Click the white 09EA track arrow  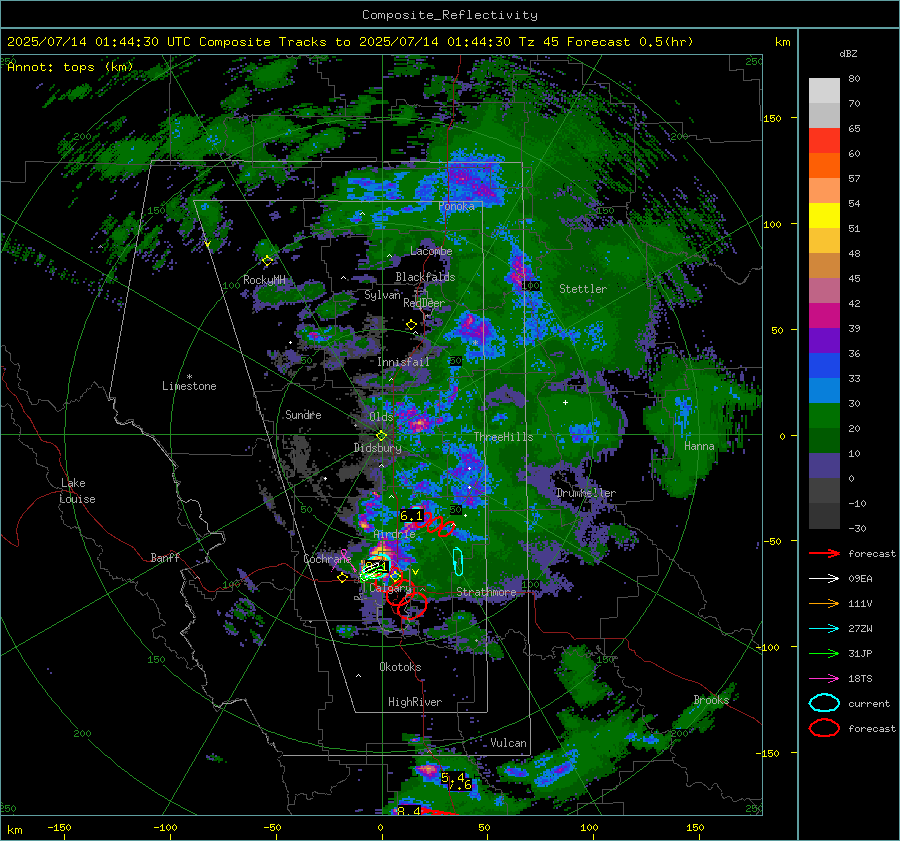[824, 579]
